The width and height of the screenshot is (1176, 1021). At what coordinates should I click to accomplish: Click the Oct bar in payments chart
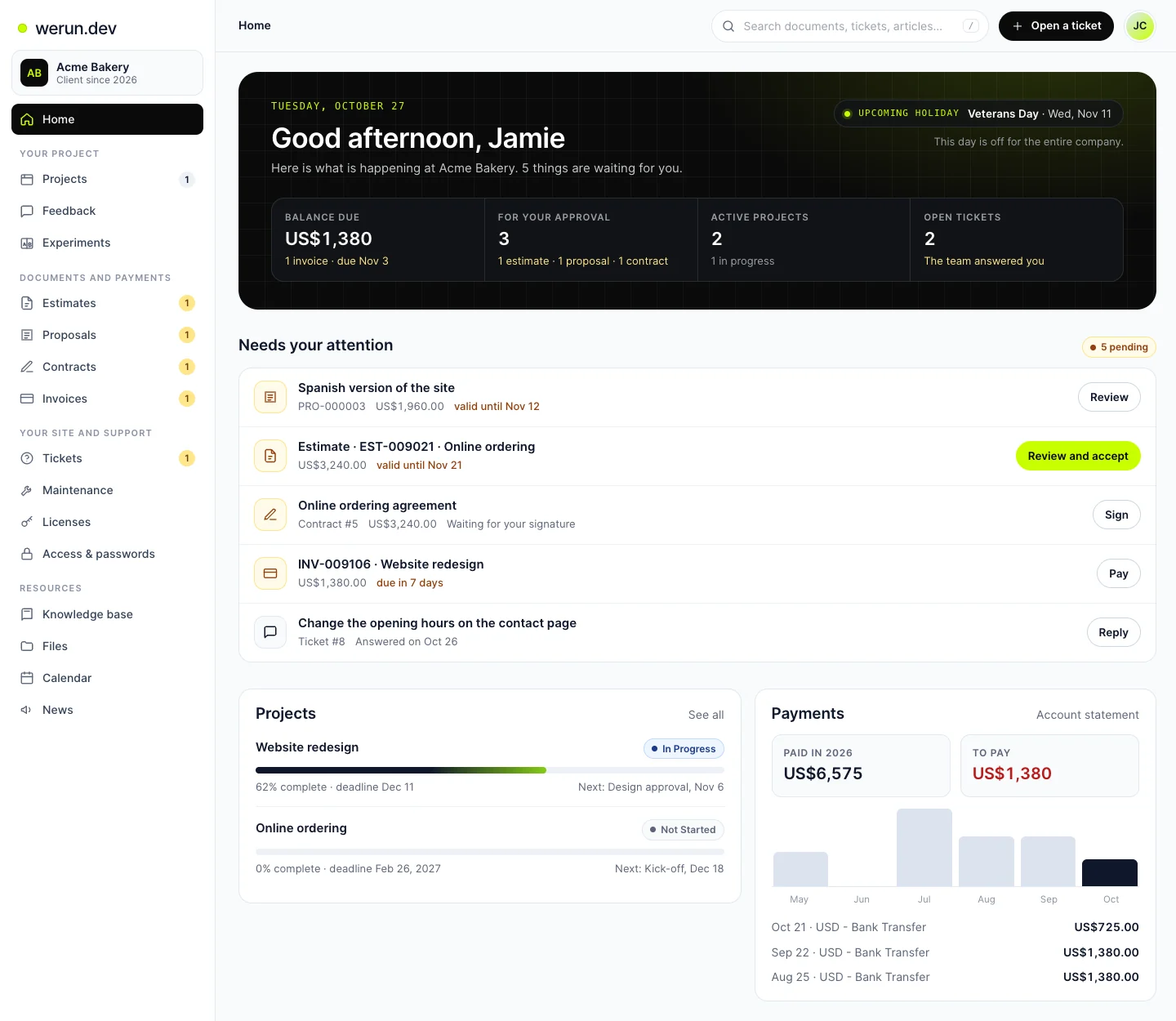[x=1110, y=872]
